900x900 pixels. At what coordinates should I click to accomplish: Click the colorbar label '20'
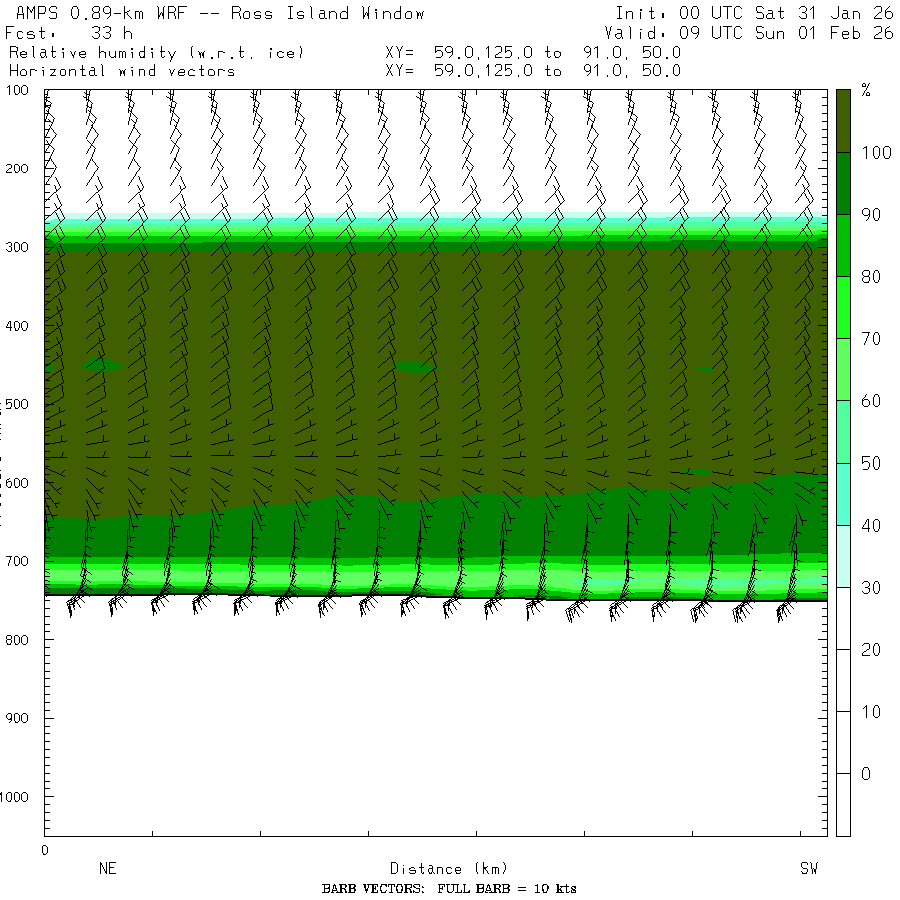click(871, 649)
